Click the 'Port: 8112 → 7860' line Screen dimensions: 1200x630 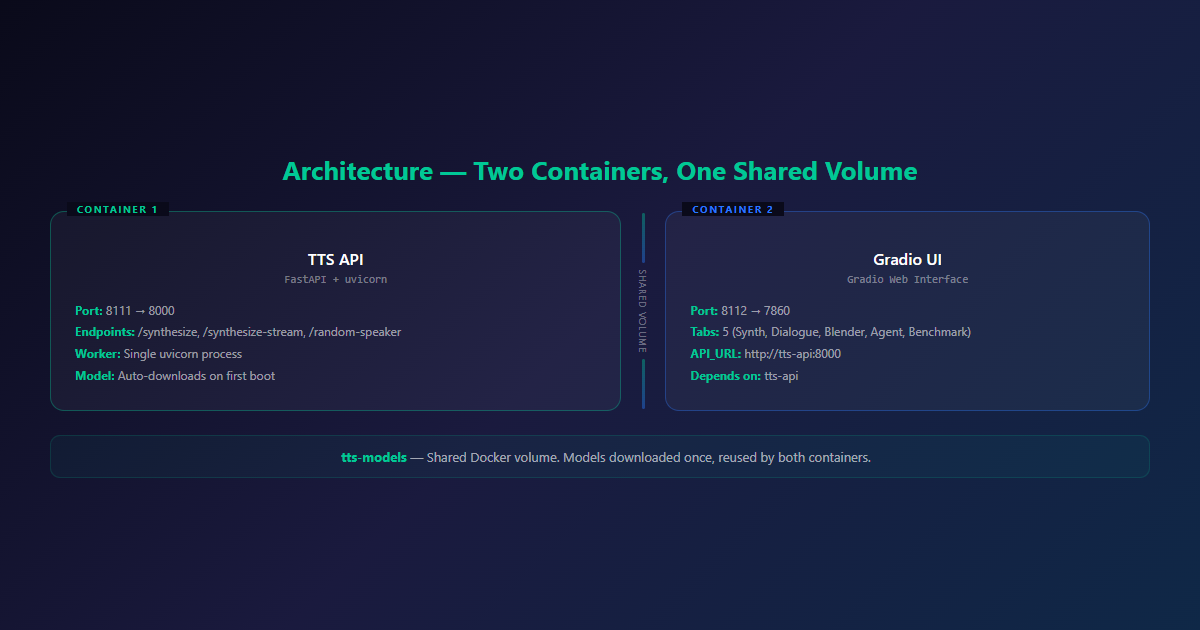740,311
